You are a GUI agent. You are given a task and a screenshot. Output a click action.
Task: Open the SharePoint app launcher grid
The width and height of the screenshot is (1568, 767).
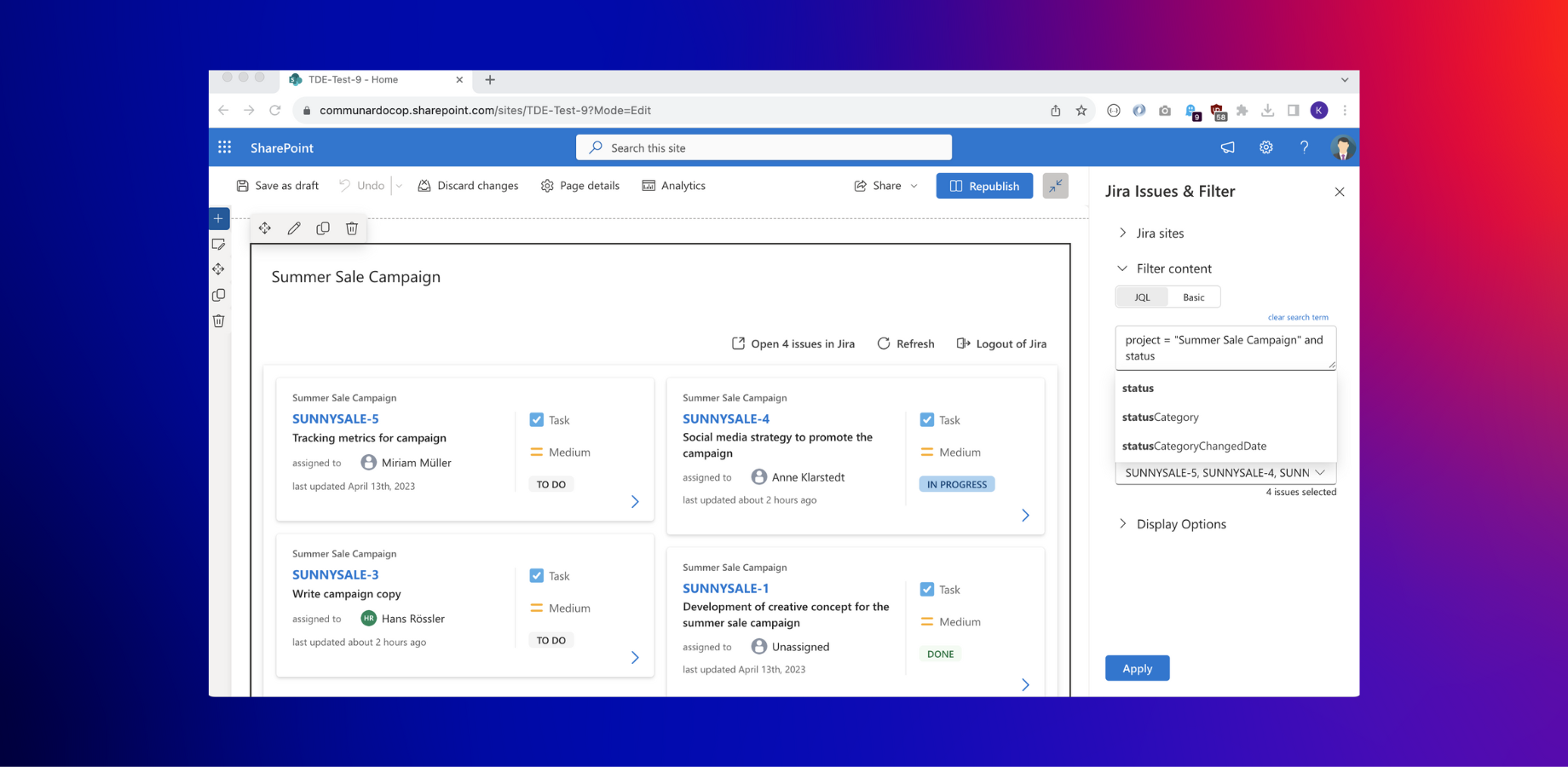pos(225,147)
